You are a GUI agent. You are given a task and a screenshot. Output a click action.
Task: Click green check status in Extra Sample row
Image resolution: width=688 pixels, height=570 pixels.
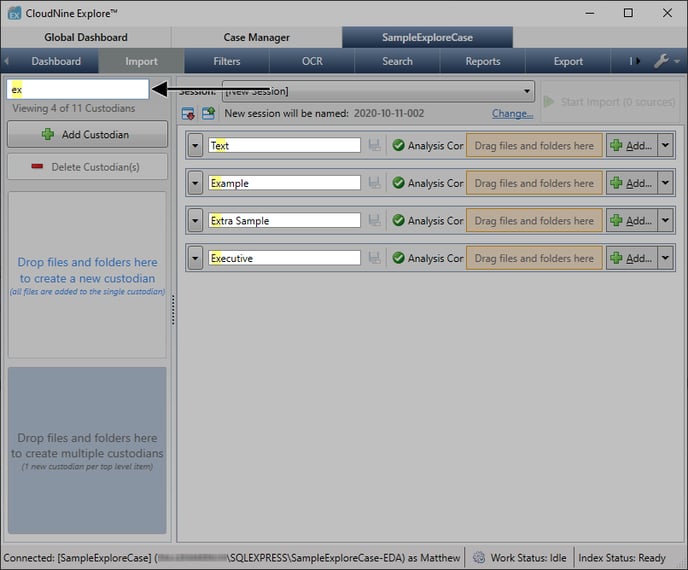click(x=398, y=220)
